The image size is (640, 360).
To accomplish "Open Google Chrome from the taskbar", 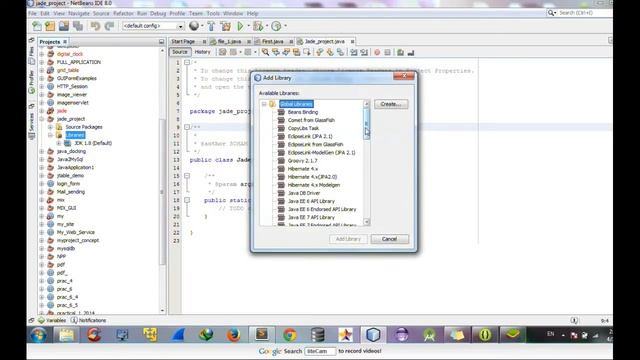I will 290,335.
